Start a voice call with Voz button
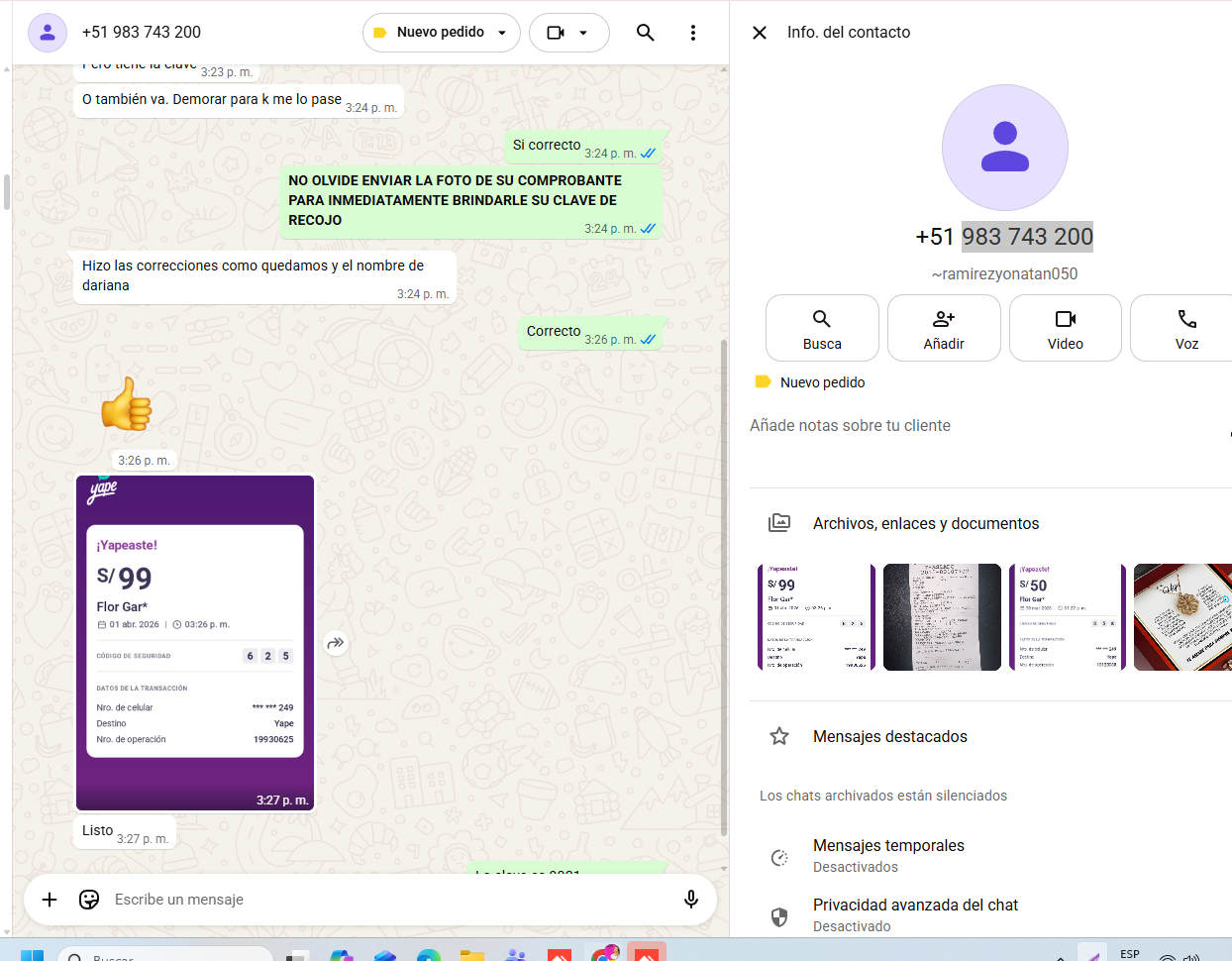 [1185, 328]
